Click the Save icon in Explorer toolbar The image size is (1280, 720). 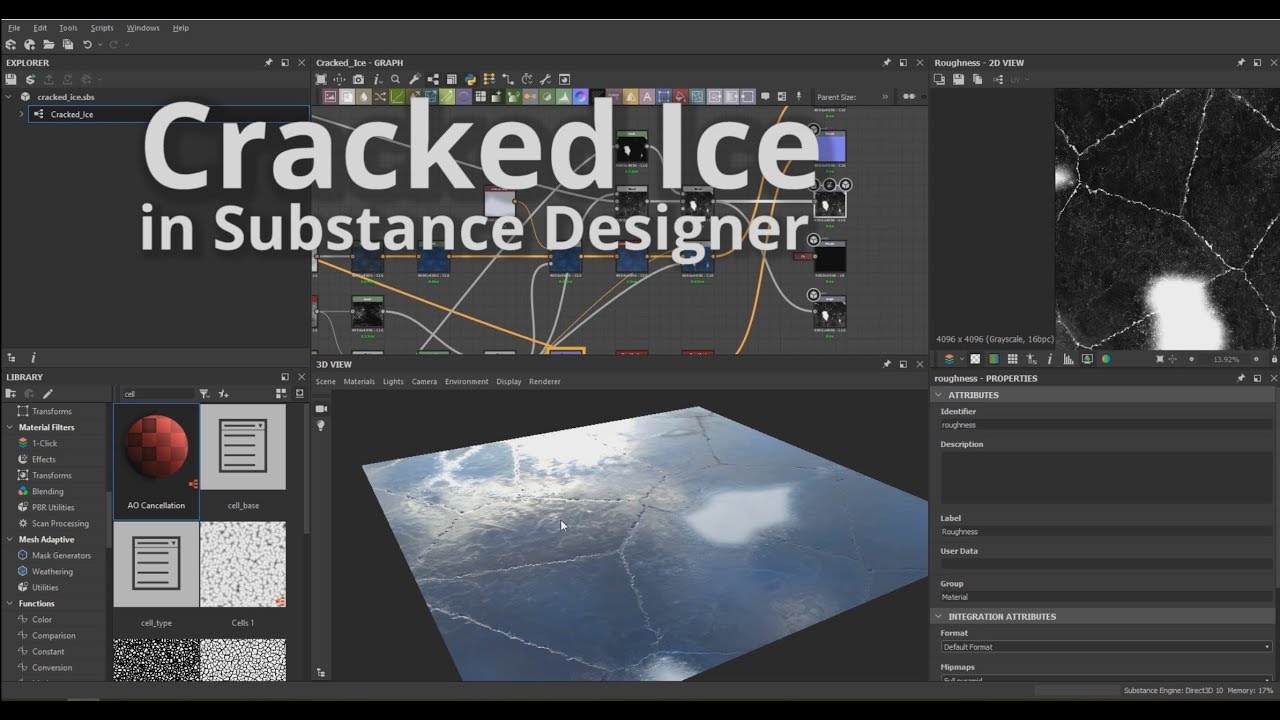pos(11,79)
